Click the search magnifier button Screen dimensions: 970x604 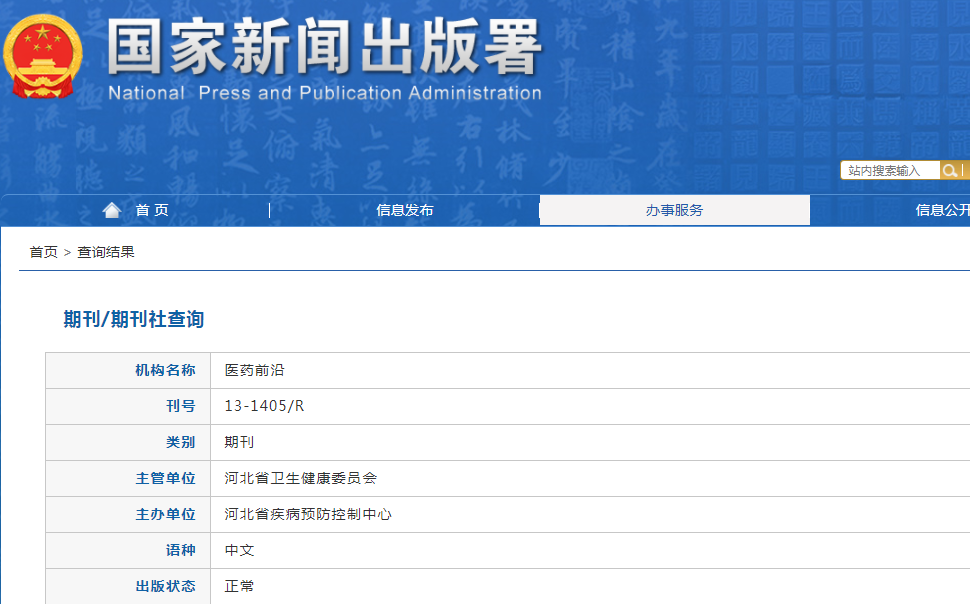point(950,170)
